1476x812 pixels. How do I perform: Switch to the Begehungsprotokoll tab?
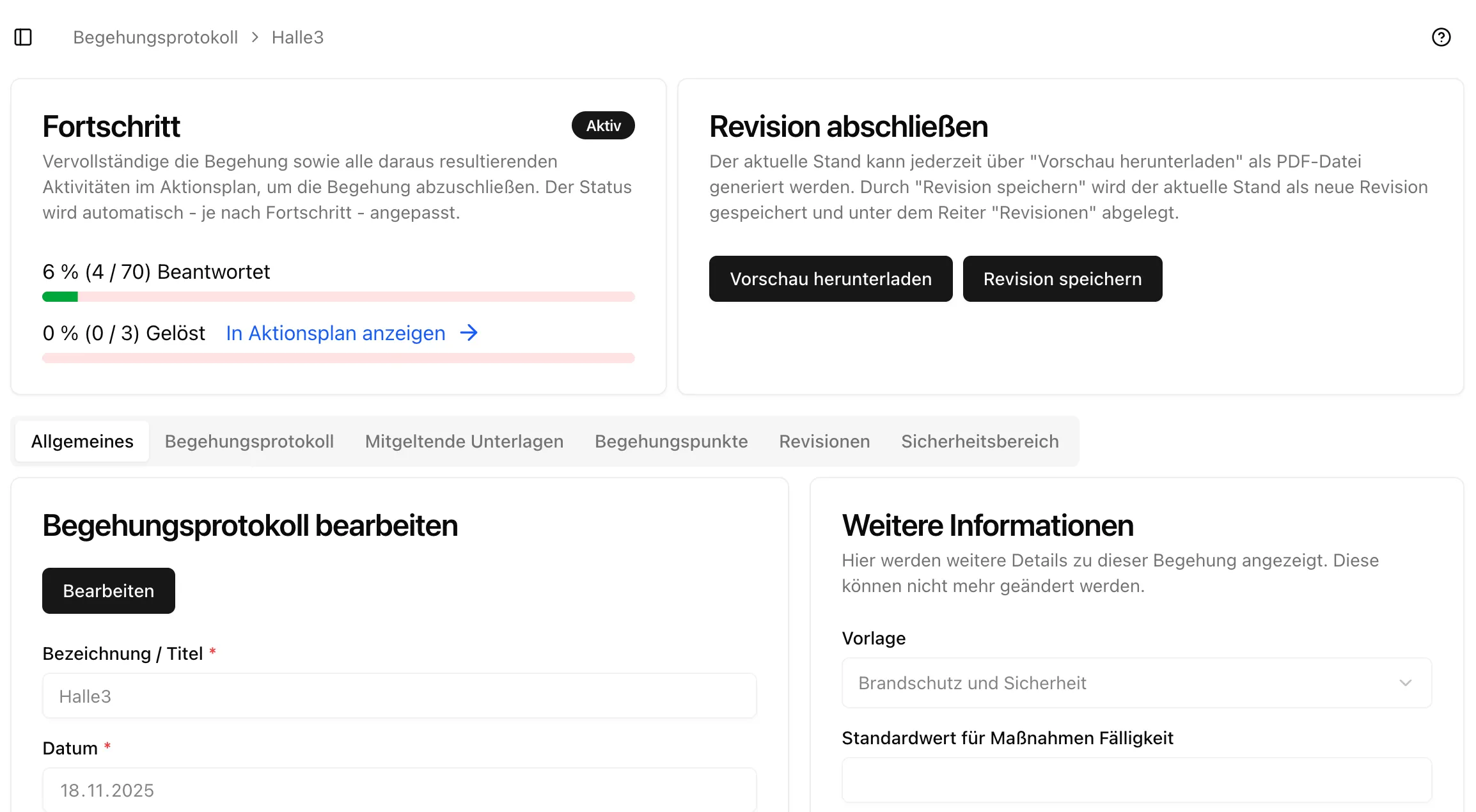click(x=249, y=441)
